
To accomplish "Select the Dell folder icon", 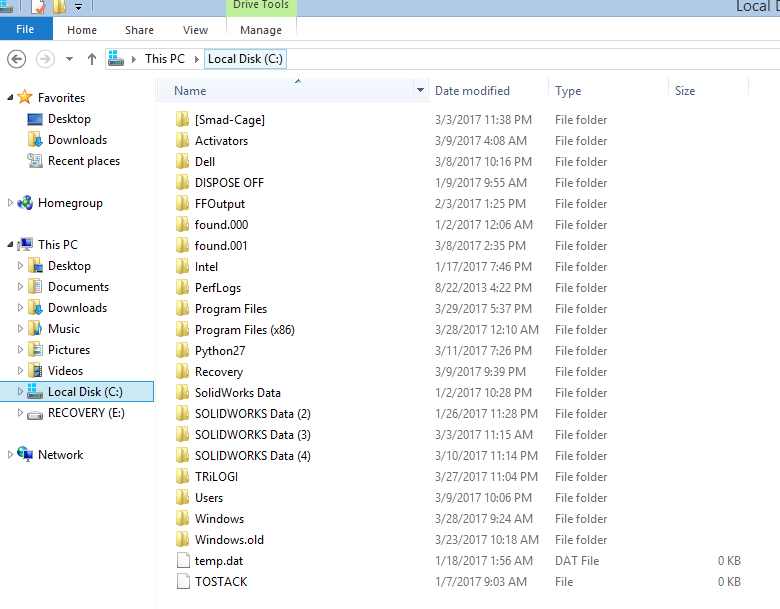I will click(x=183, y=161).
